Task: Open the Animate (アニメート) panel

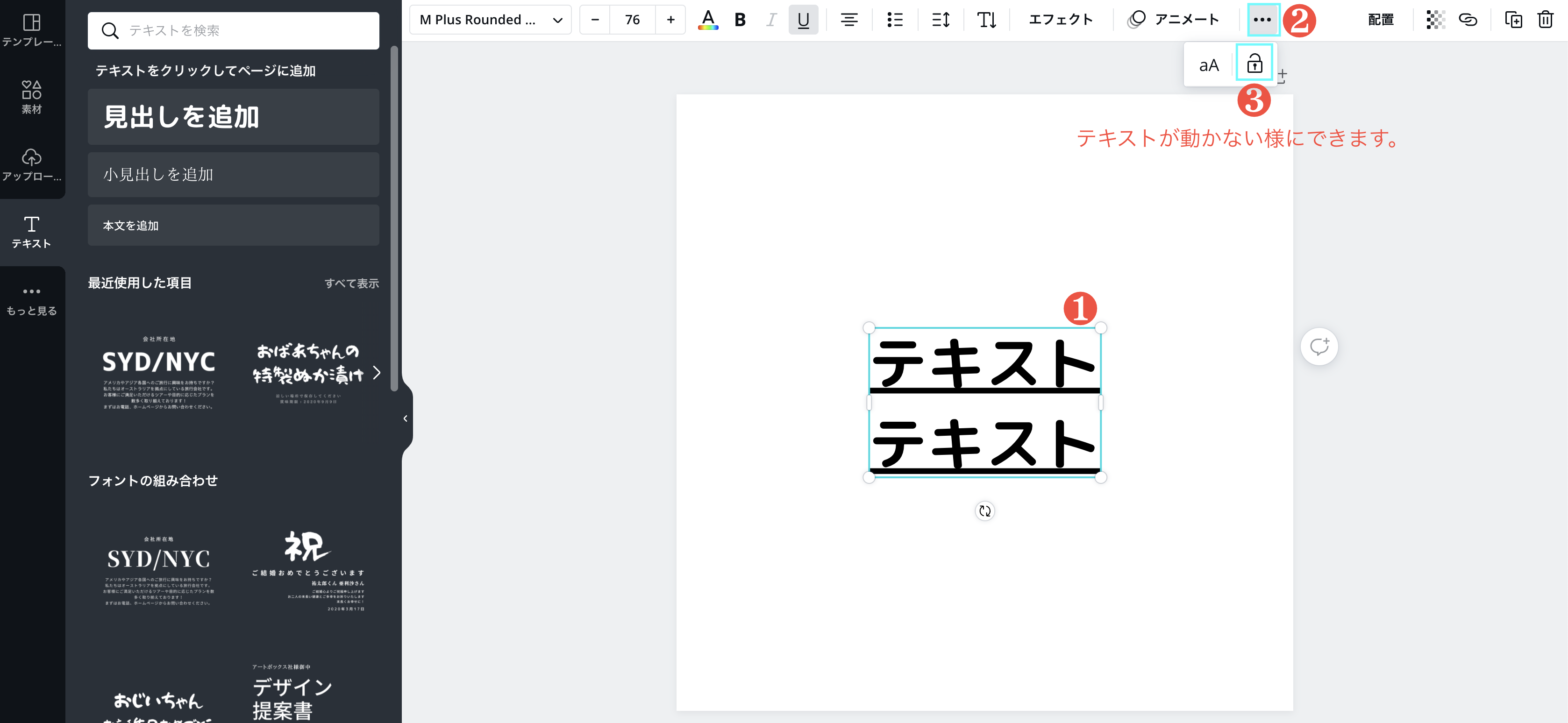Action: click(1172, 20)
